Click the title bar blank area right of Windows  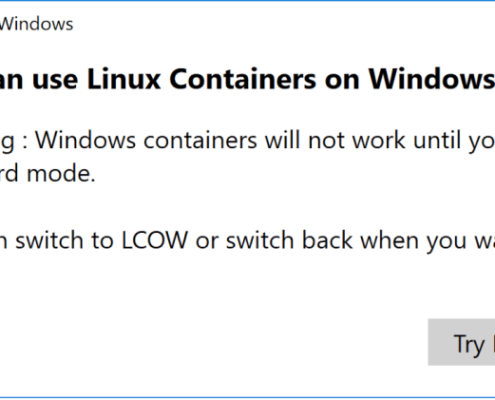click(283, 24)
